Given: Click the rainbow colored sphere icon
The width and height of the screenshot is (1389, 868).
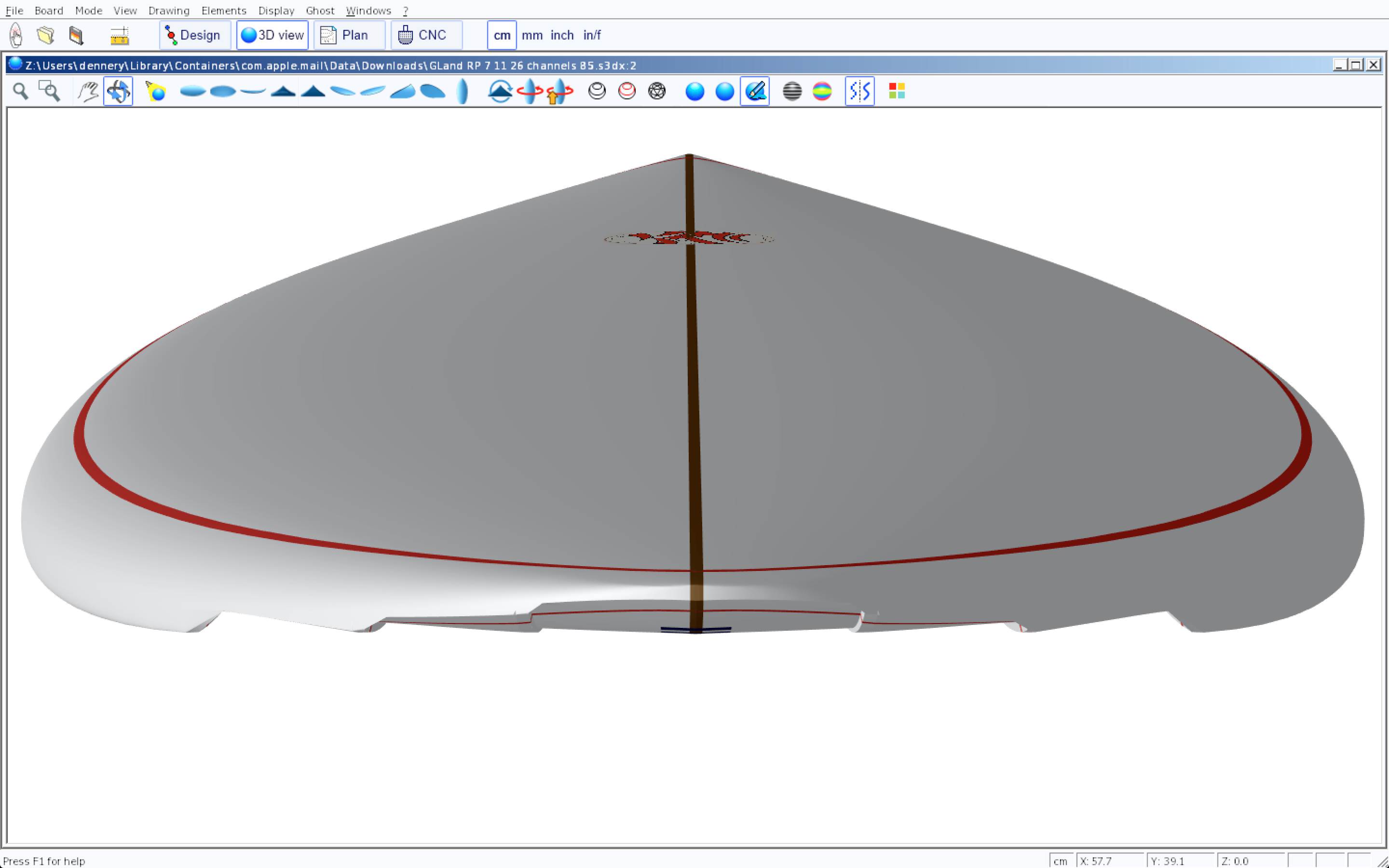Looking at the screenshot, I should [x=822, y=91].
